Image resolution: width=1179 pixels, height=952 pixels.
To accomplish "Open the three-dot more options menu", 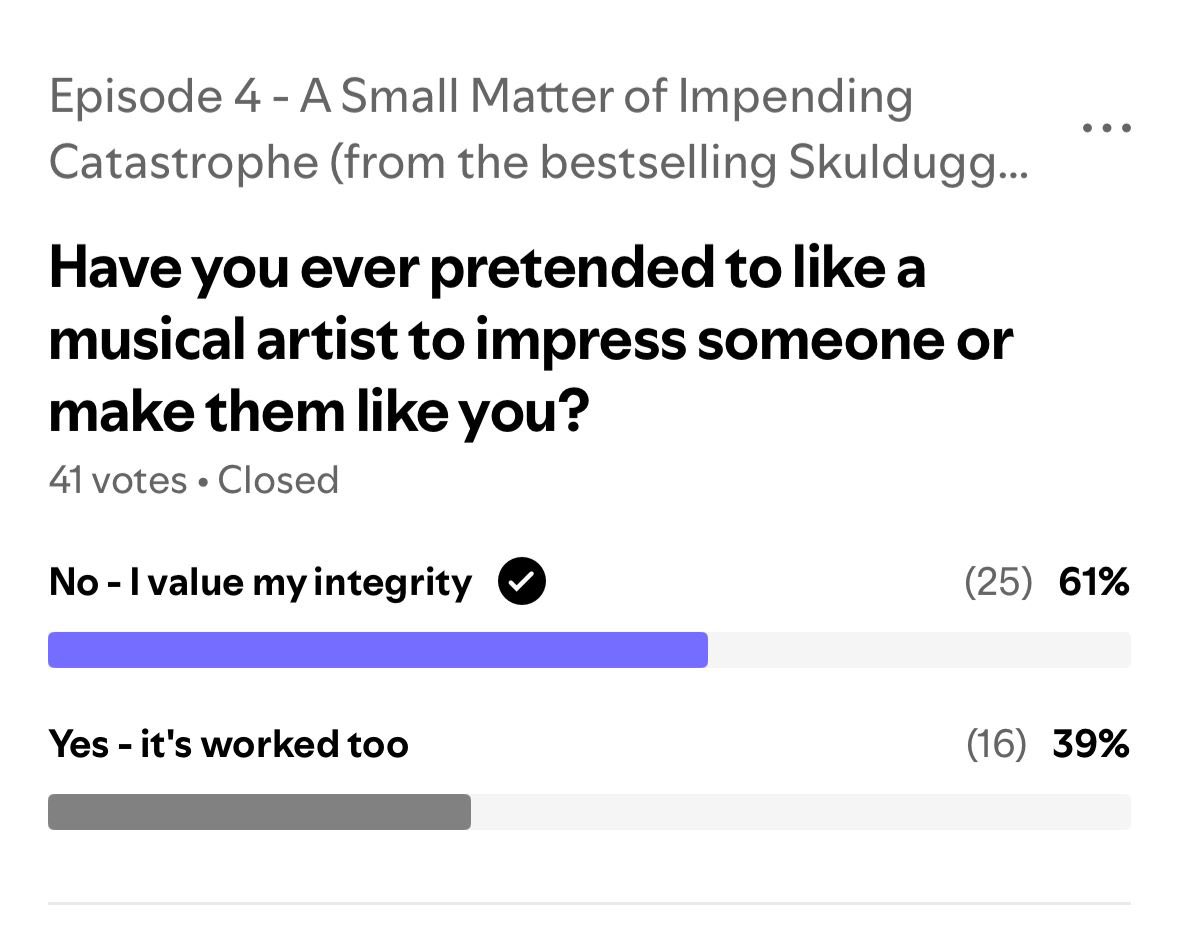I will (1107, 128).
